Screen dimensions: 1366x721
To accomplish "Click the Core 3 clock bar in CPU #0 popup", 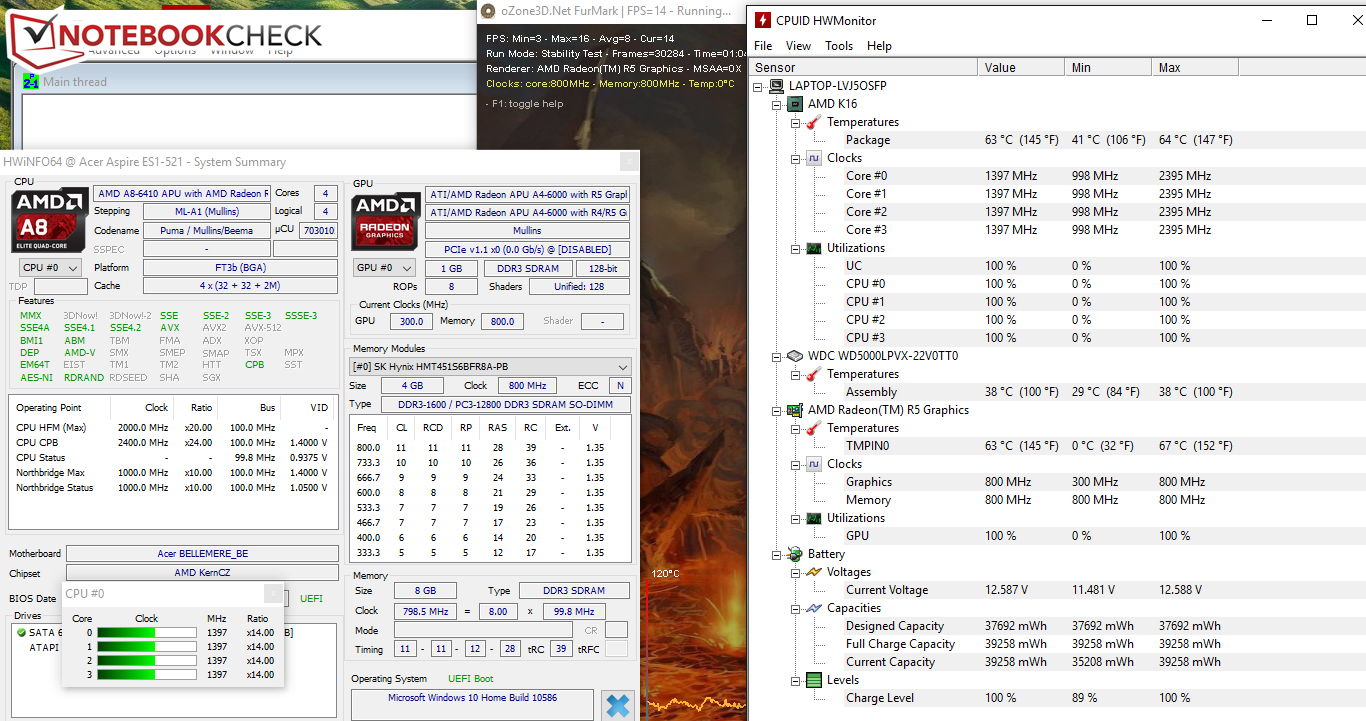I will tap(147, 675).
